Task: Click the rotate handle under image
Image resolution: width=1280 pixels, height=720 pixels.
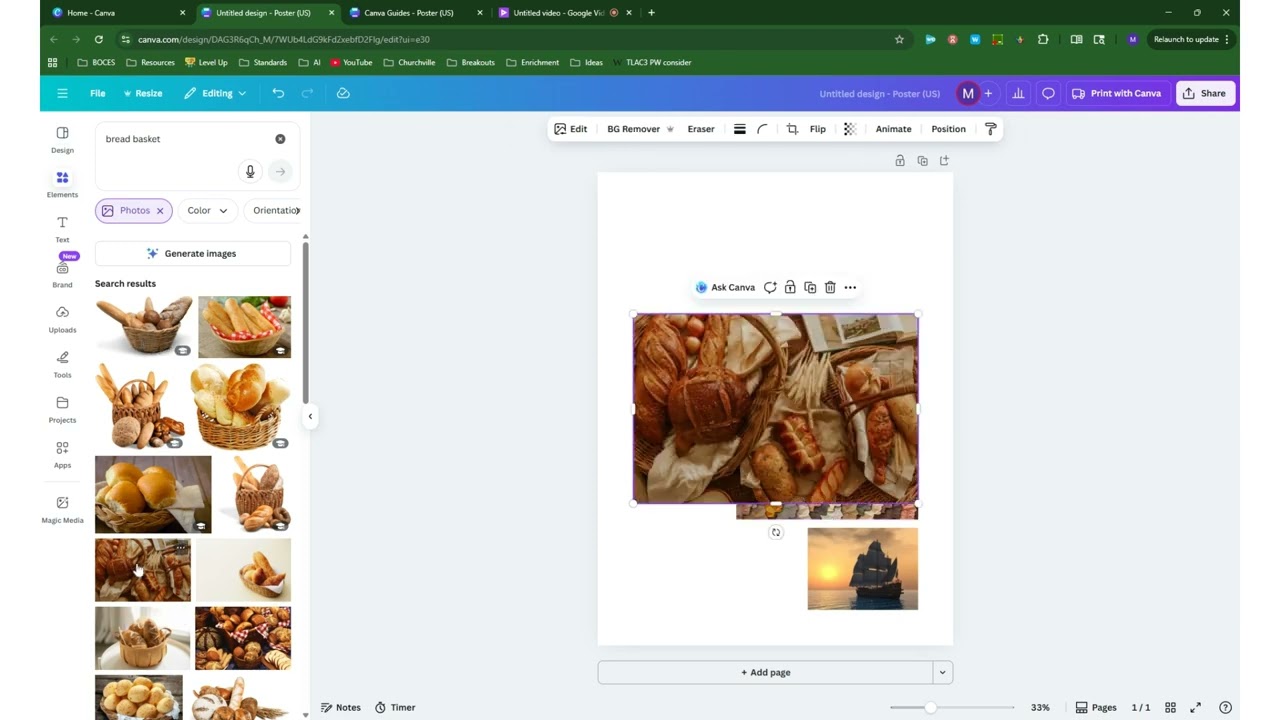Action: click(775, 533)
